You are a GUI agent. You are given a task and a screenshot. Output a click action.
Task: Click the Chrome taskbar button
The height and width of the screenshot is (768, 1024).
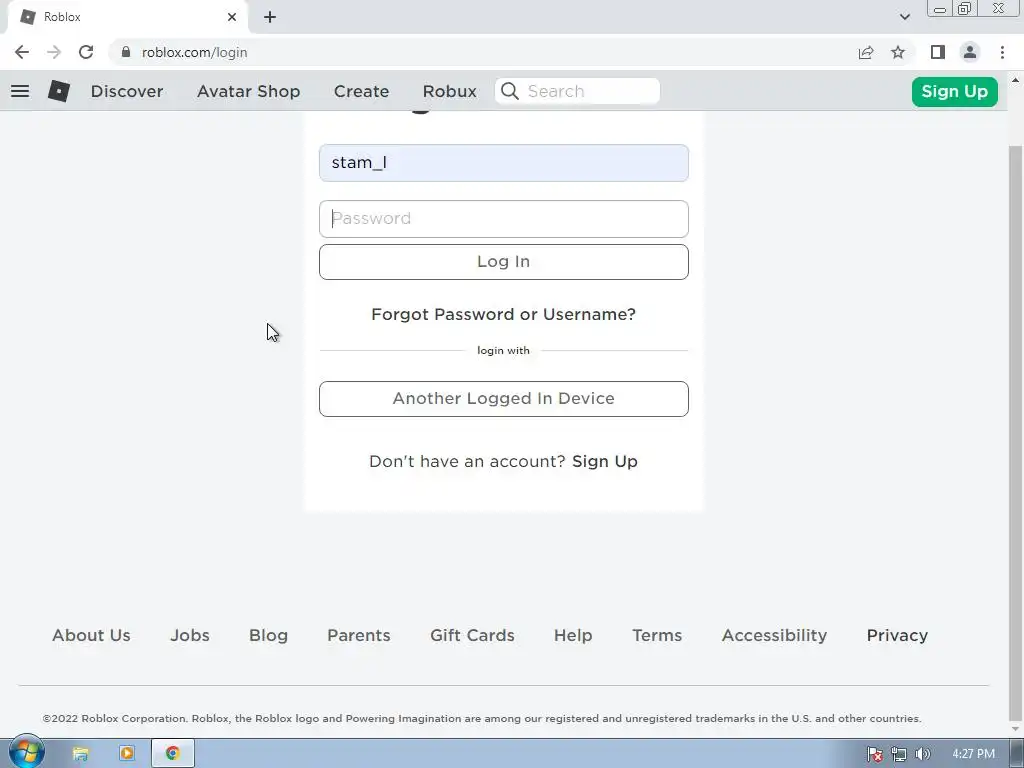pyautogui.click(x=173, y=754)
